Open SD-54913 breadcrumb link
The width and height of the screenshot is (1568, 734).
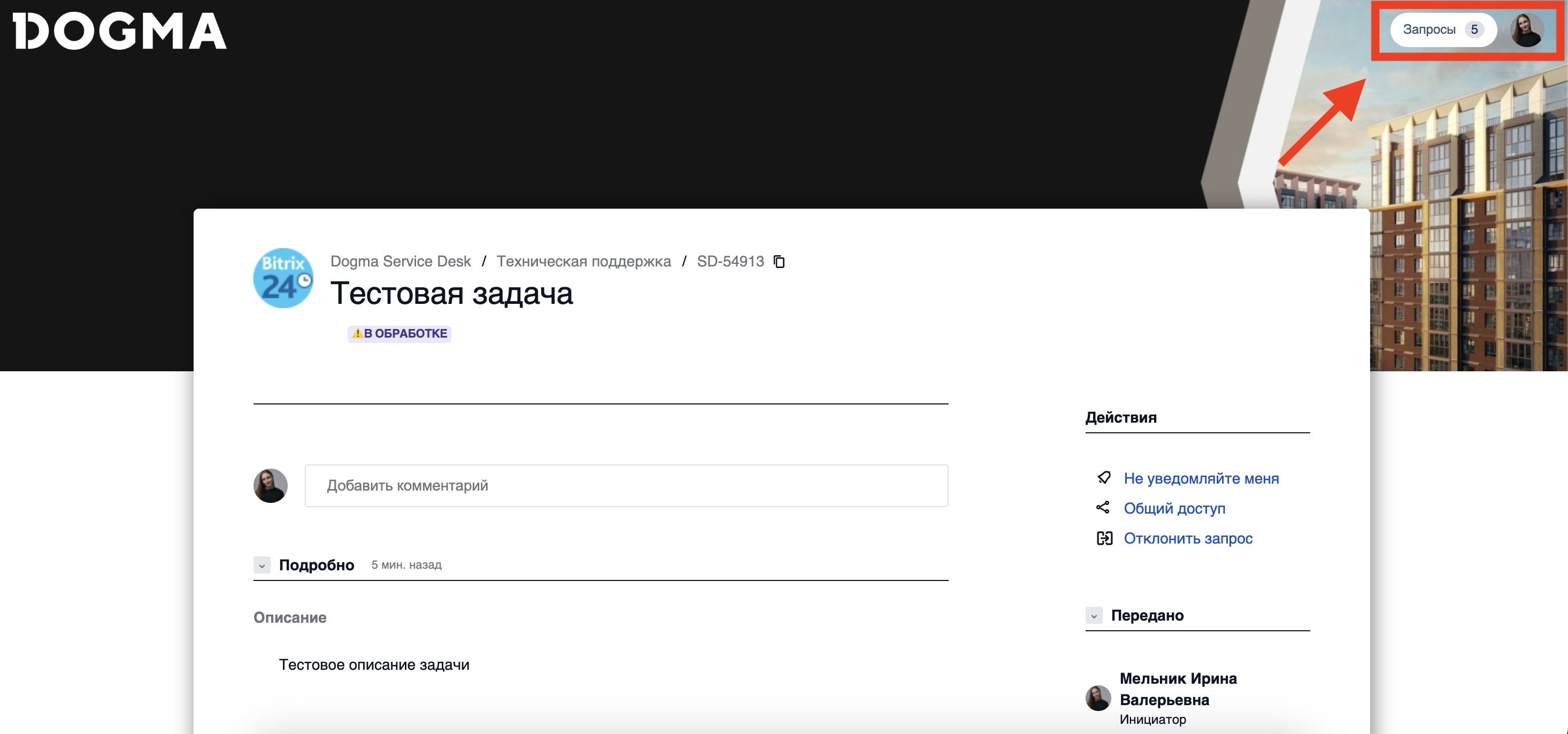(730, 261)
